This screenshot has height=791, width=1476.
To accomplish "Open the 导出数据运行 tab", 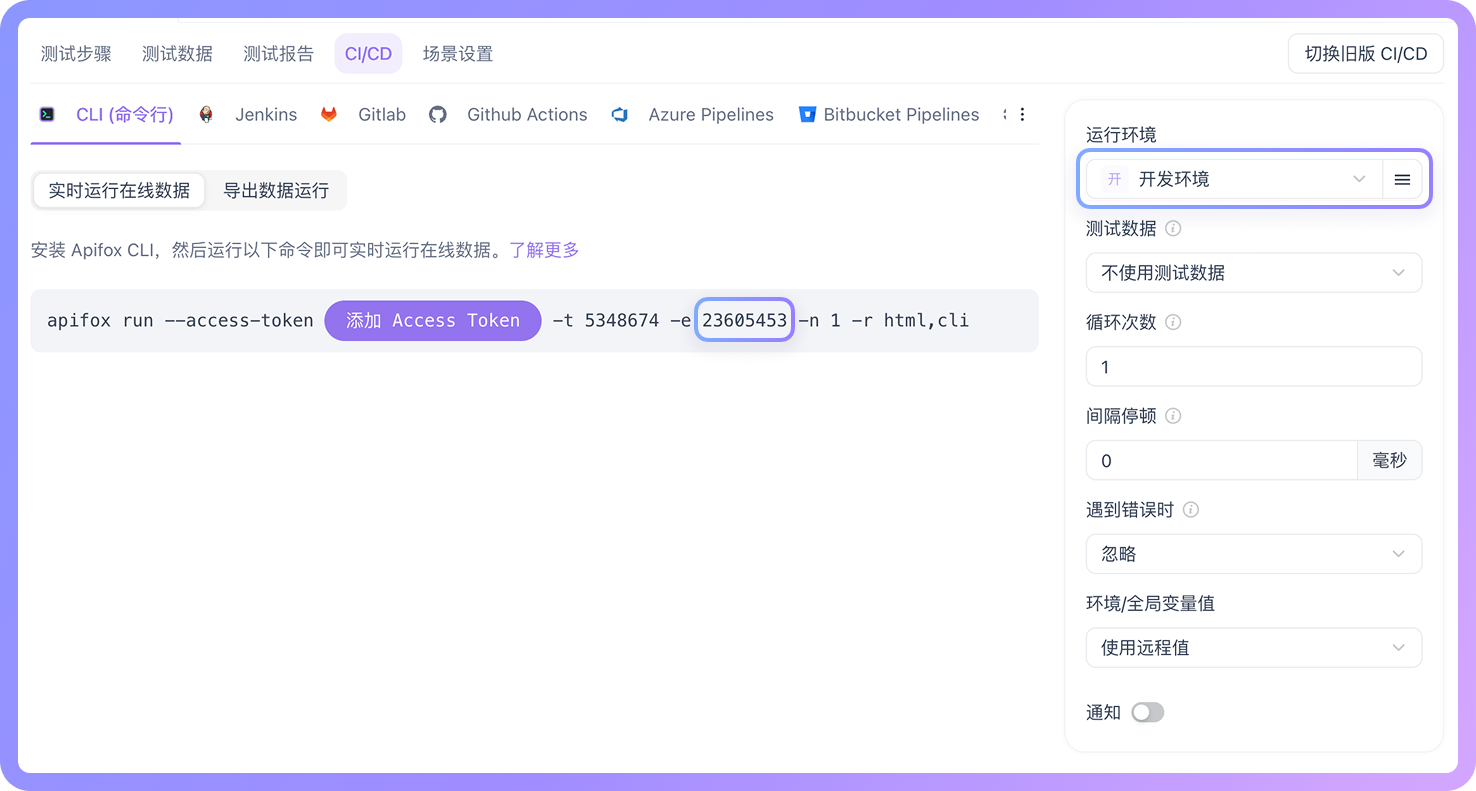I will pos(277,190).
